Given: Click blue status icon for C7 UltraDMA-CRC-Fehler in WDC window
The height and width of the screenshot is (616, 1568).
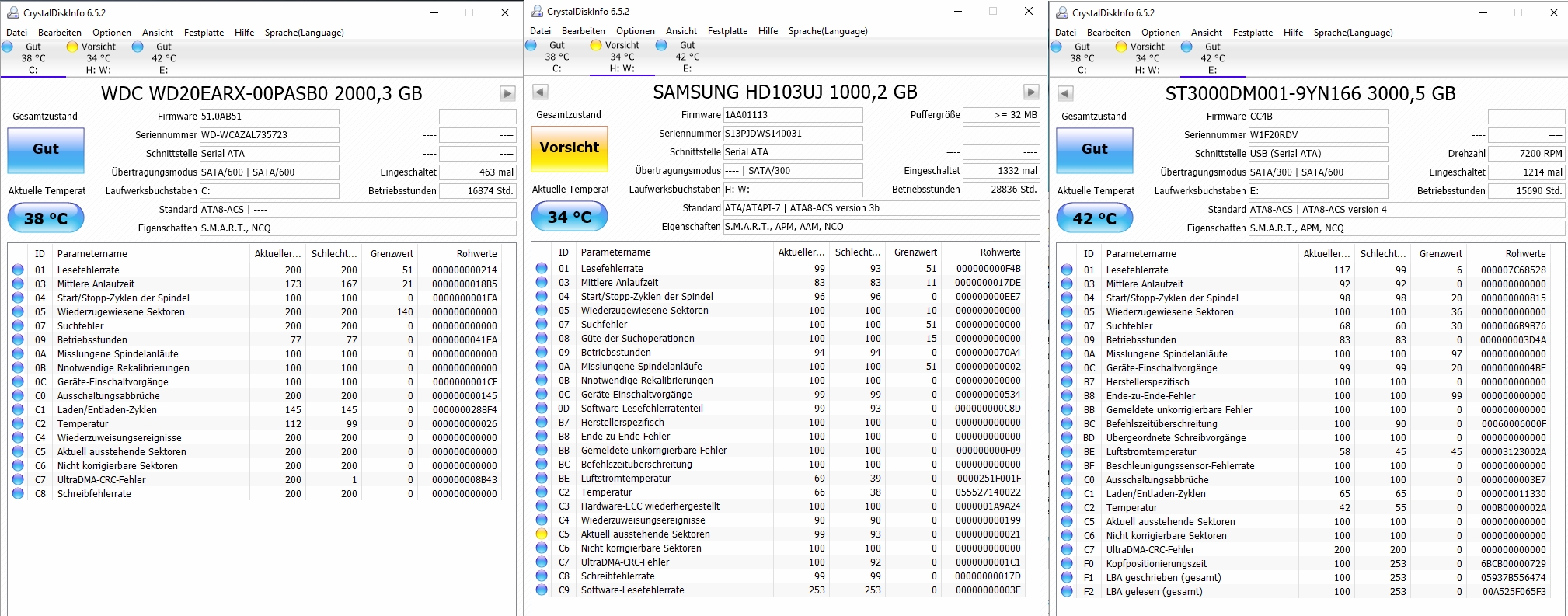Looking at the screenshot, I should click(18, 479).
